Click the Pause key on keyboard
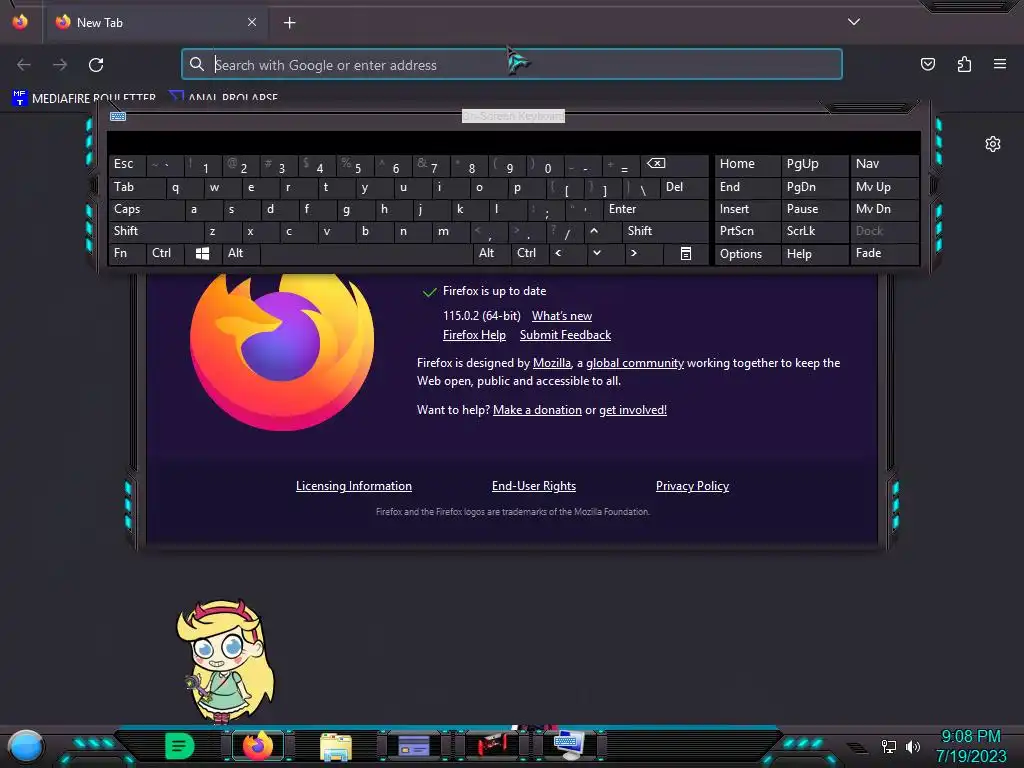 pos(814,209)
